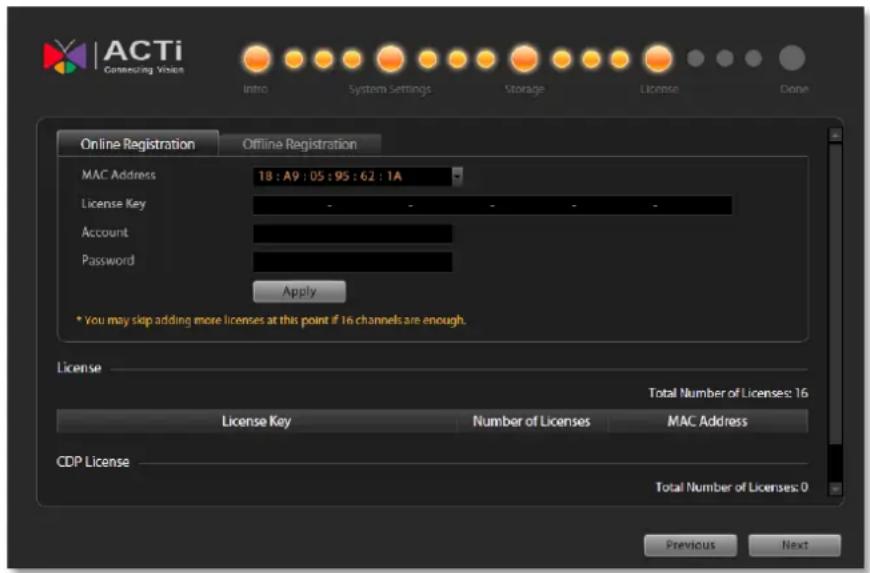The height and width of the screenshot is (573, 870).
Task: Click the scroll down arrow of the panel
Action: [835, 489]
